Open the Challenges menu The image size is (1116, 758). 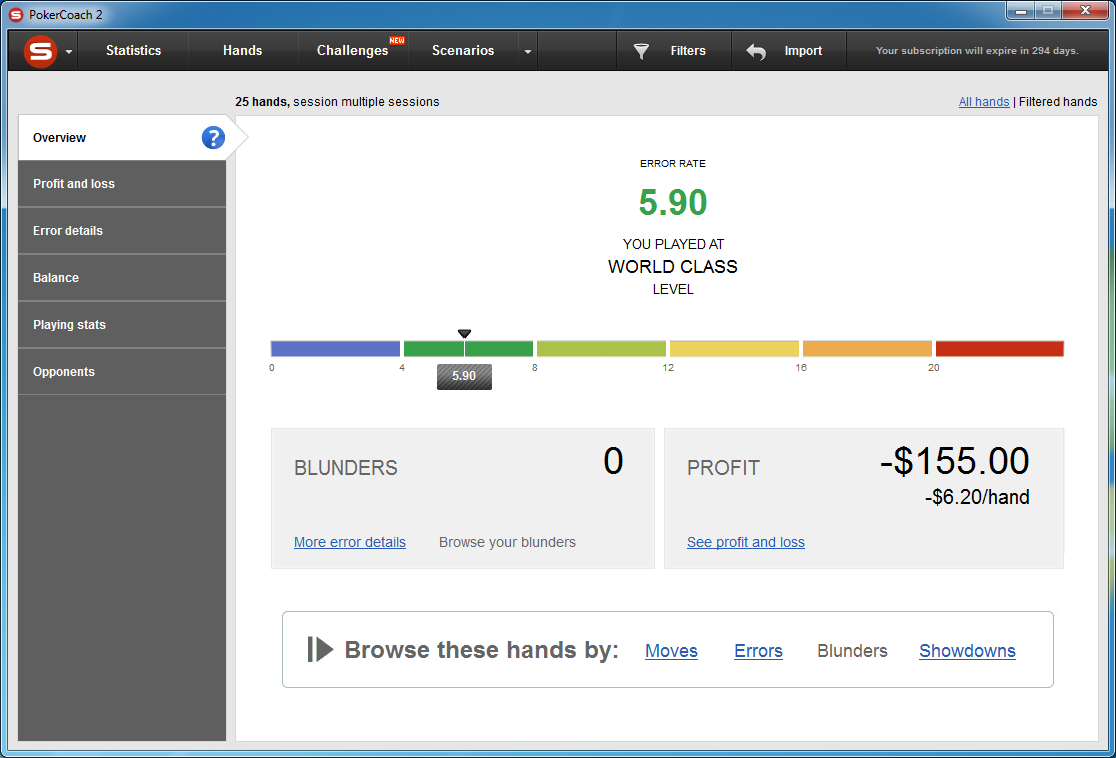pos(352,51)
